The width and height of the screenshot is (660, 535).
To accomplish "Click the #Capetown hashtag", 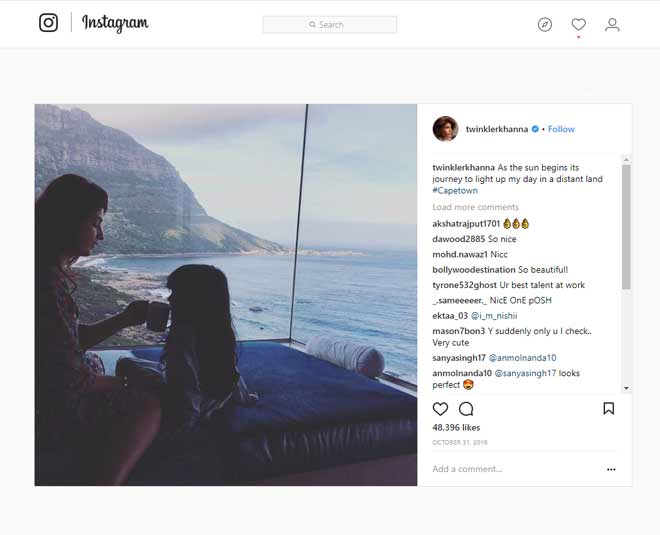I will click(x=454, y=190).
